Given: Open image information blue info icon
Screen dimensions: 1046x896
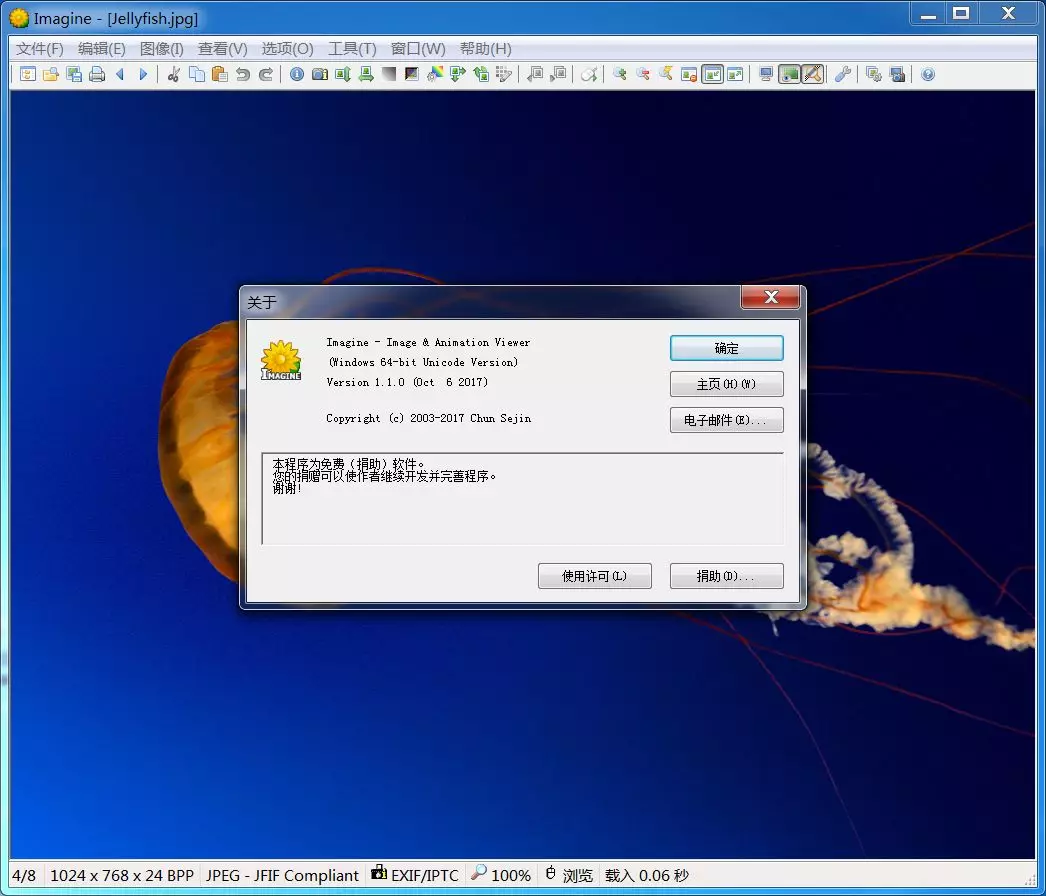Looking at the screenshot, I should click(297, 74).
